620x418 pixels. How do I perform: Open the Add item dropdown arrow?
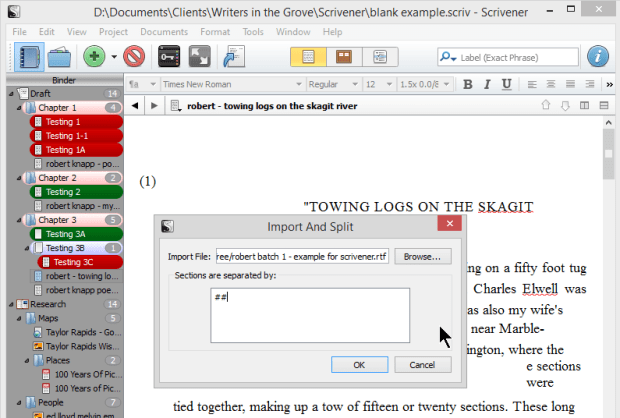114,57
